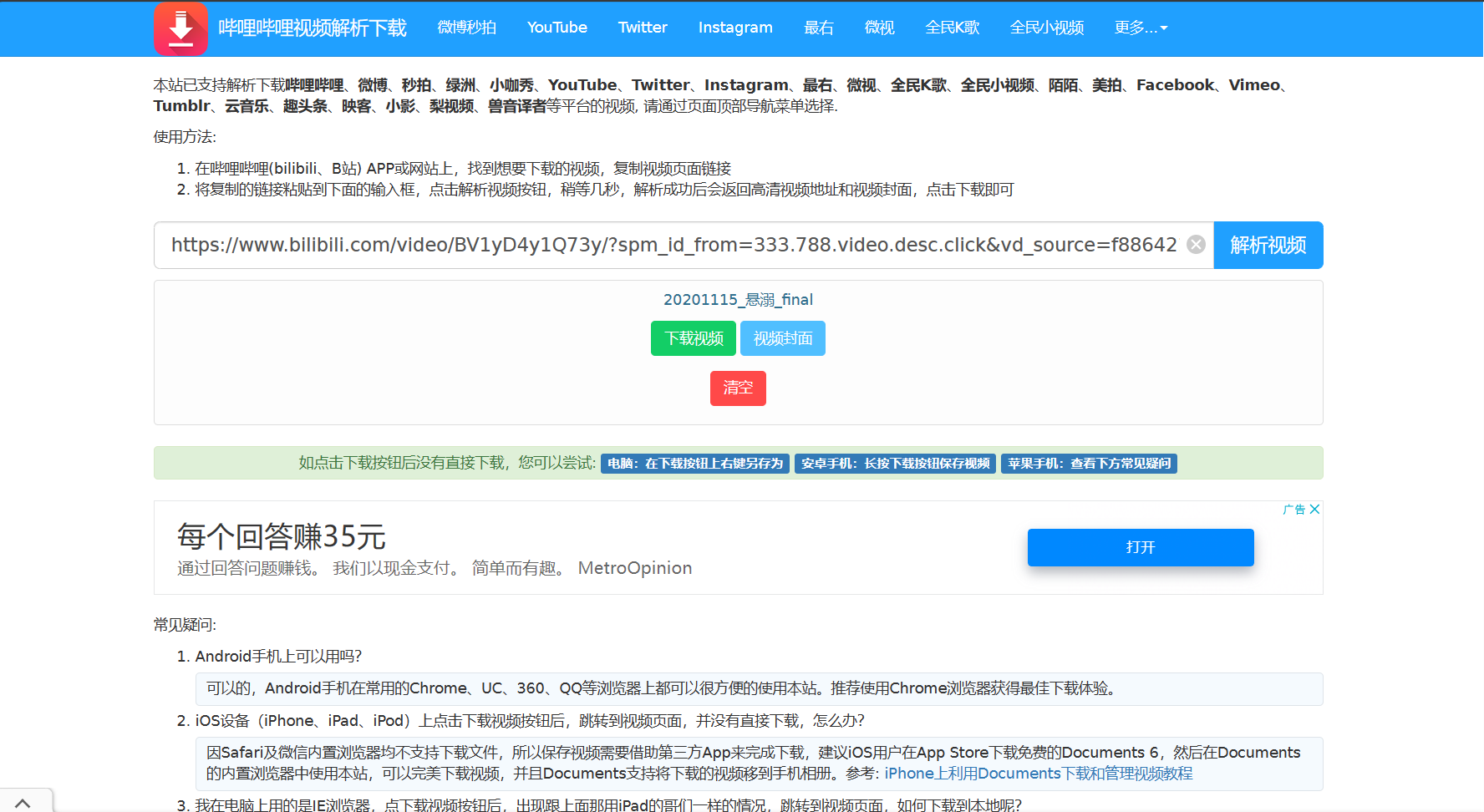Click the 解析视频 button
The image size is (1484, 812).
click(1268, 245)
